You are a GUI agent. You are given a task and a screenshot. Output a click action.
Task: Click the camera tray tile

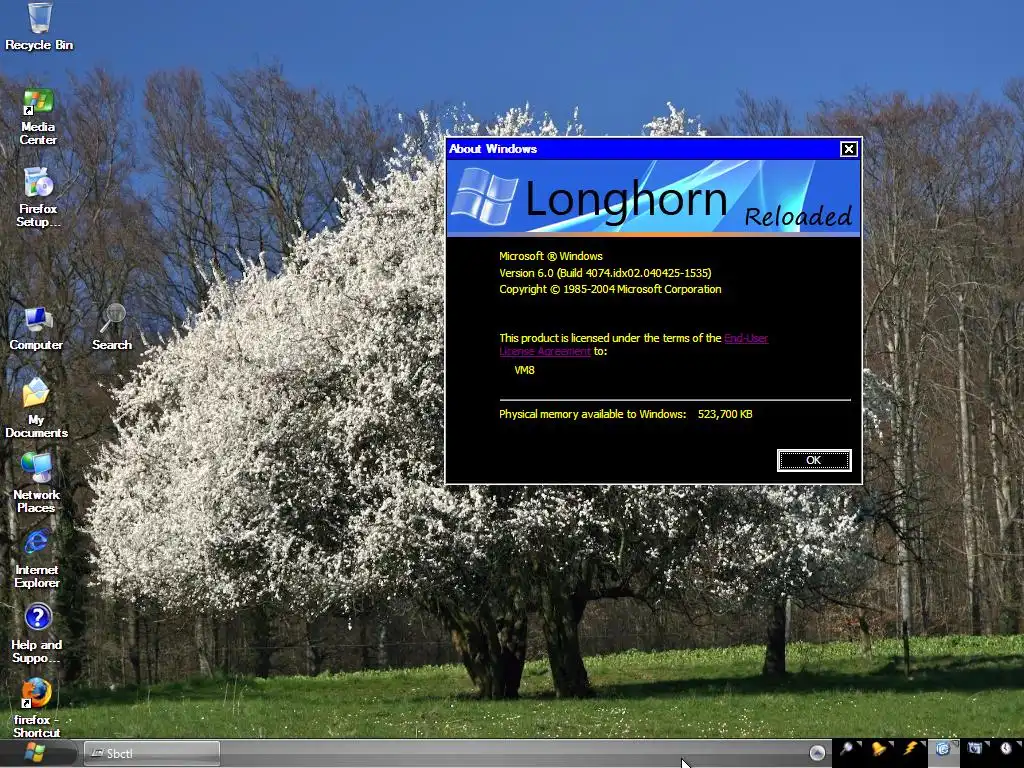coord(975,750)
